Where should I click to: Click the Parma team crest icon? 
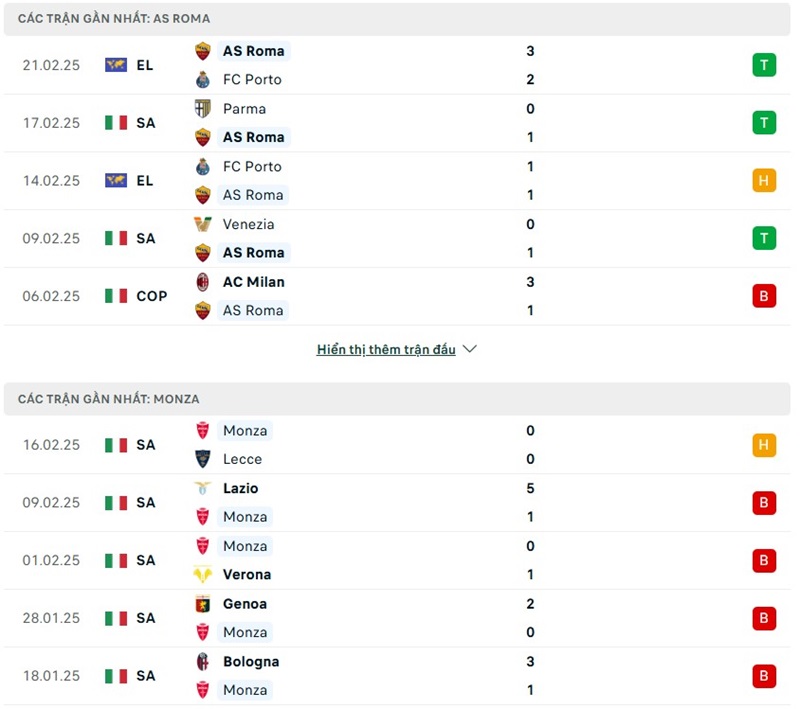[203, 108]
